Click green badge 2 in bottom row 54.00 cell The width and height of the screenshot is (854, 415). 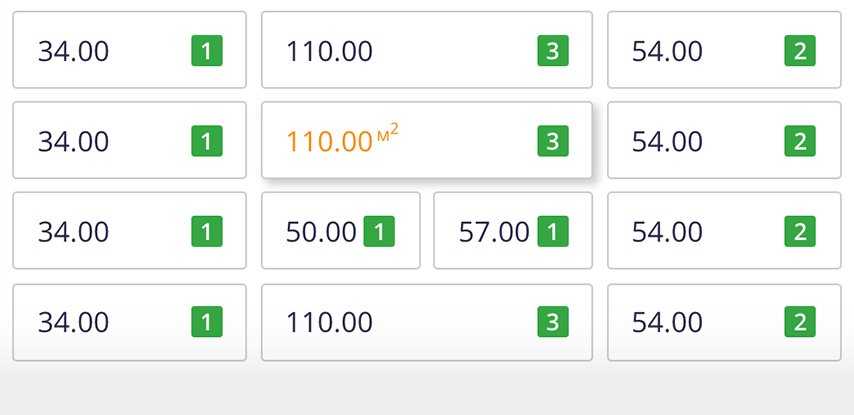coord(800,322)
